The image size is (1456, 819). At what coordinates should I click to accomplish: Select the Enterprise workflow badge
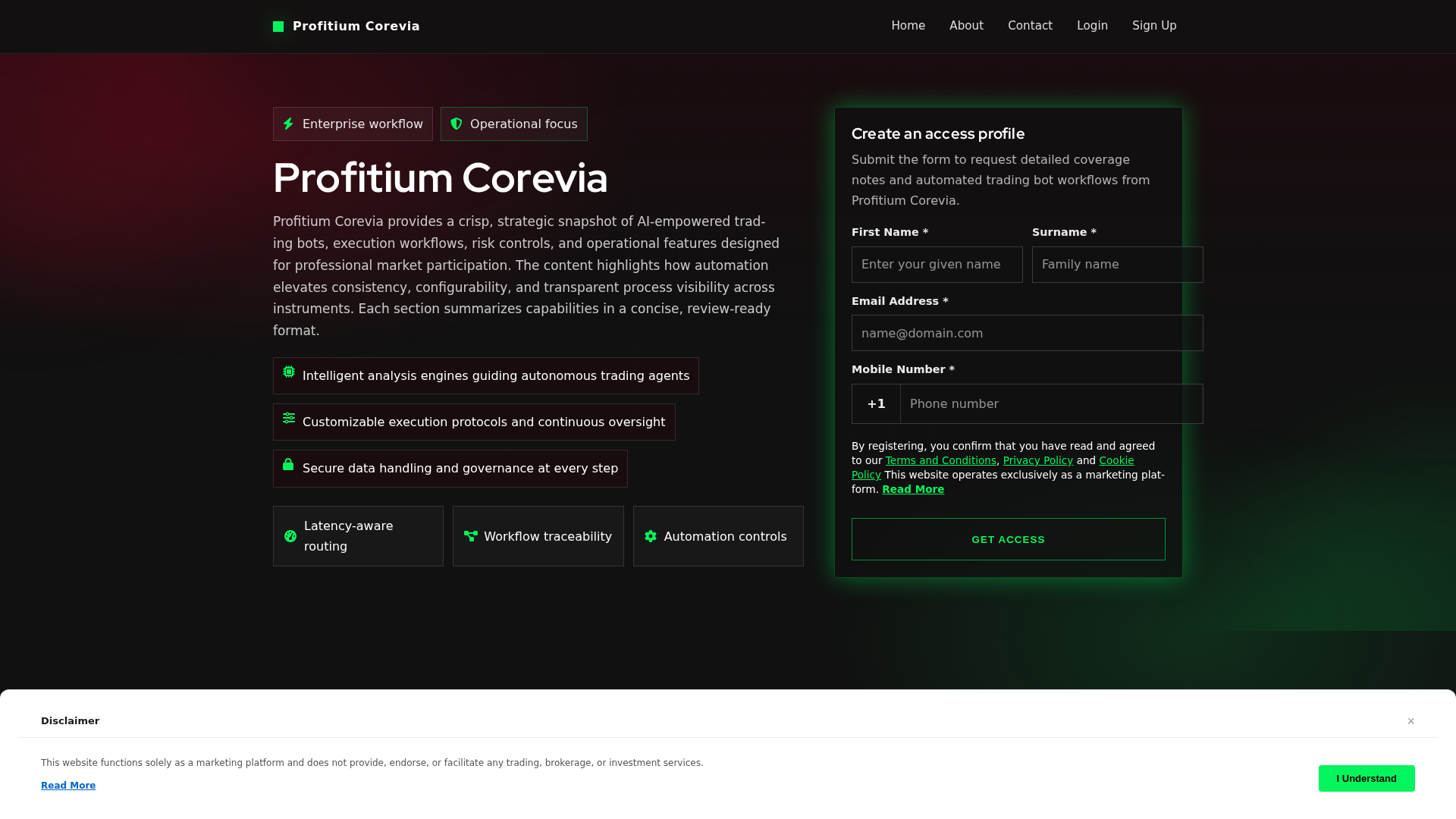coord(353,124)
